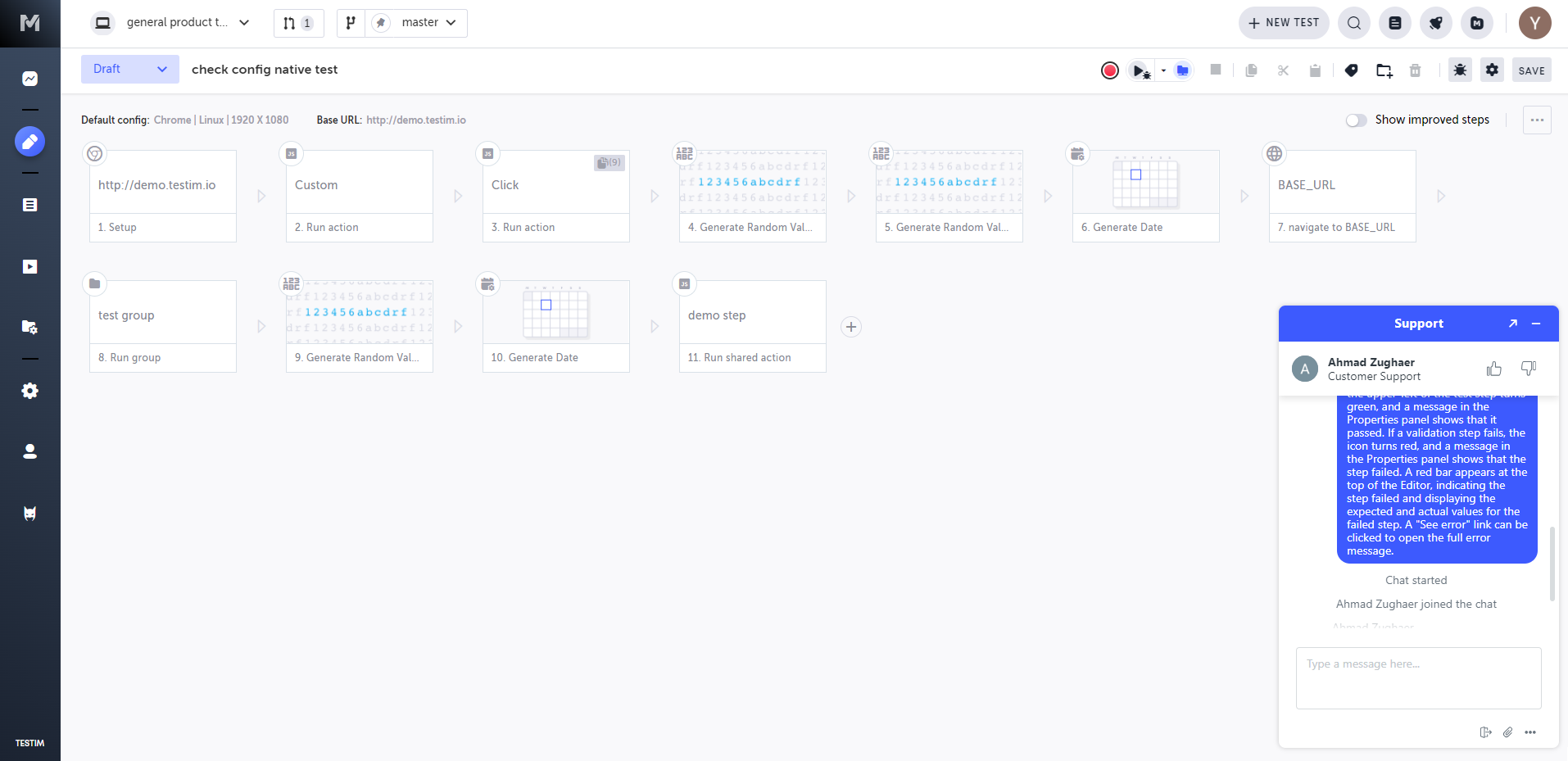Click the 'Type a message here...' field
Screen dimensions: 1568x761
coord(1419,678)
